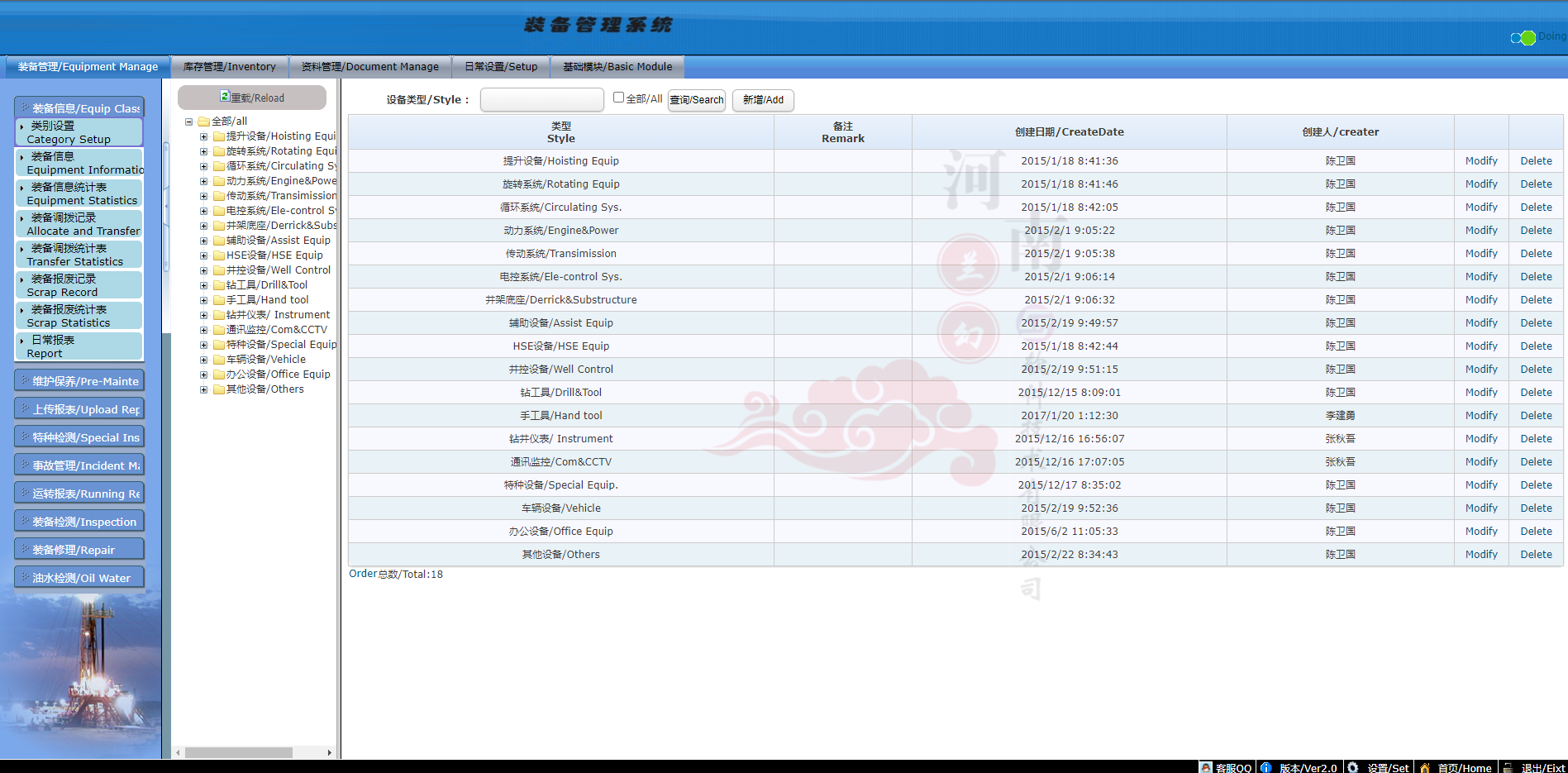Click the 查询/Search button
Screen dimensions: 1568x773
tap(696, 100)
